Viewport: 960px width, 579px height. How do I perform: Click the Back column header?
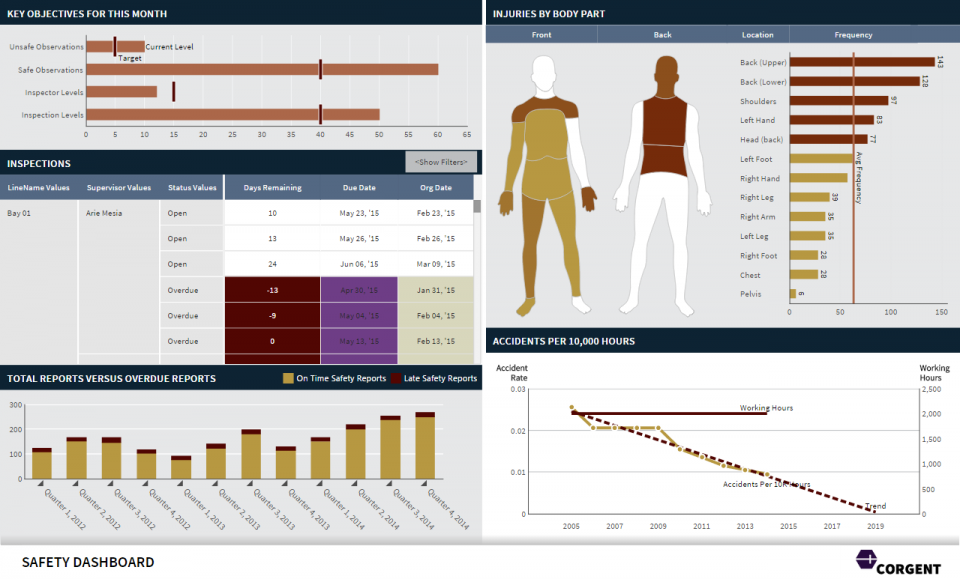pos(662,35)
